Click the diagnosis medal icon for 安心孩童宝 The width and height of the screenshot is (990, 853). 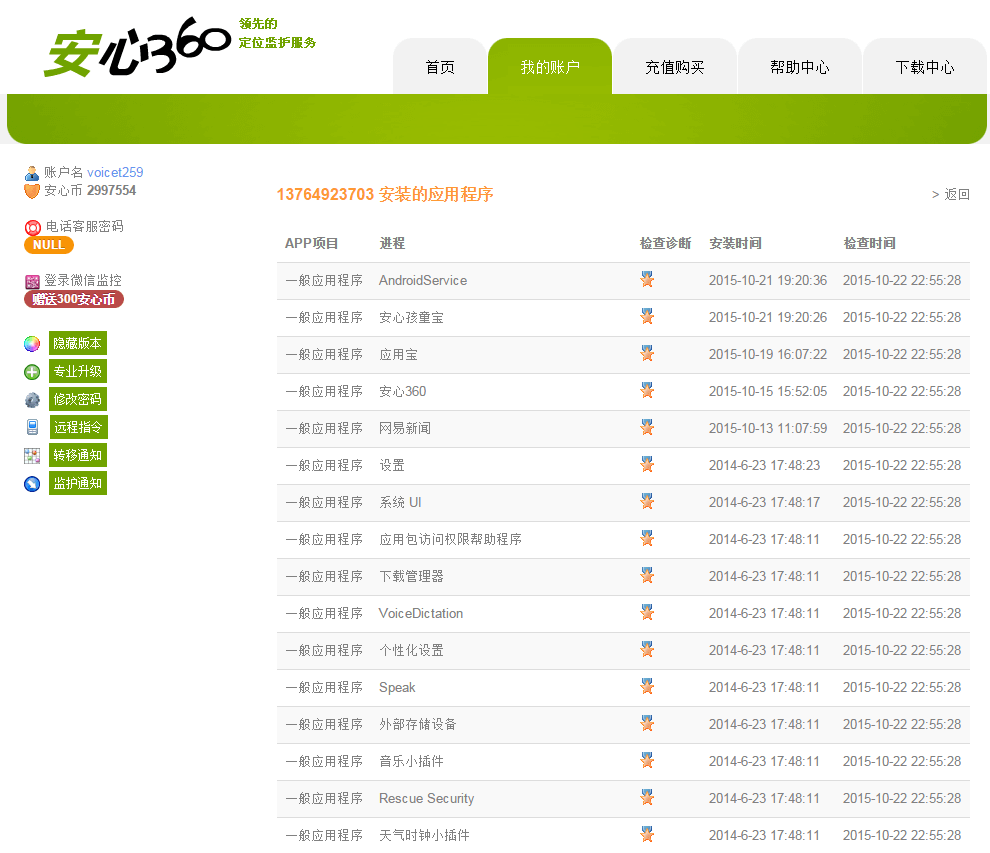(x=647, y=316)
